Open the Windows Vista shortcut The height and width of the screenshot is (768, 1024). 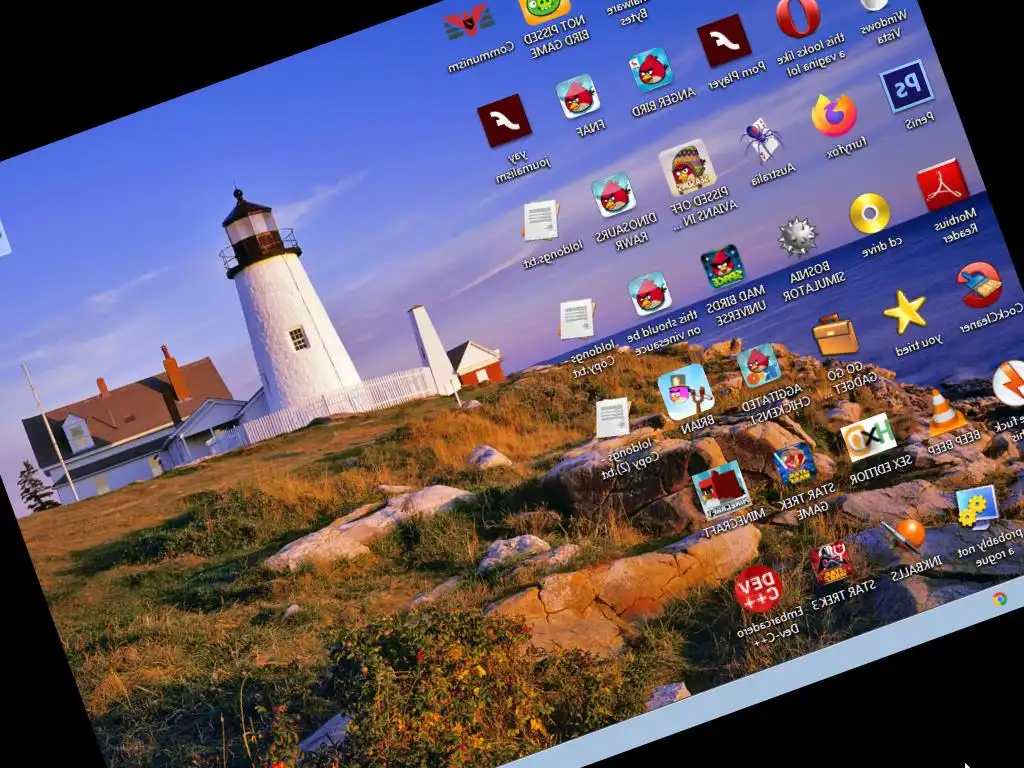(x=875, y=4)
